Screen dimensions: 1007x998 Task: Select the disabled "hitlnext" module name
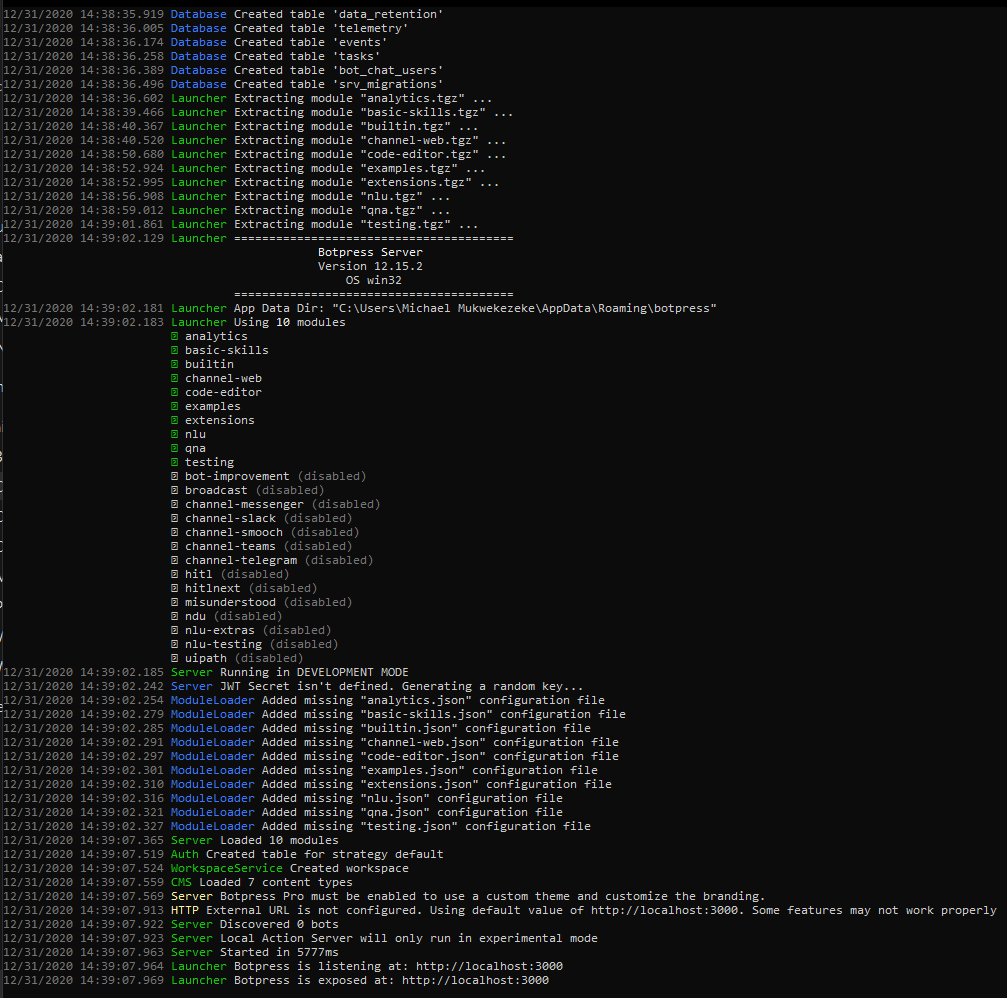point(213,588)
